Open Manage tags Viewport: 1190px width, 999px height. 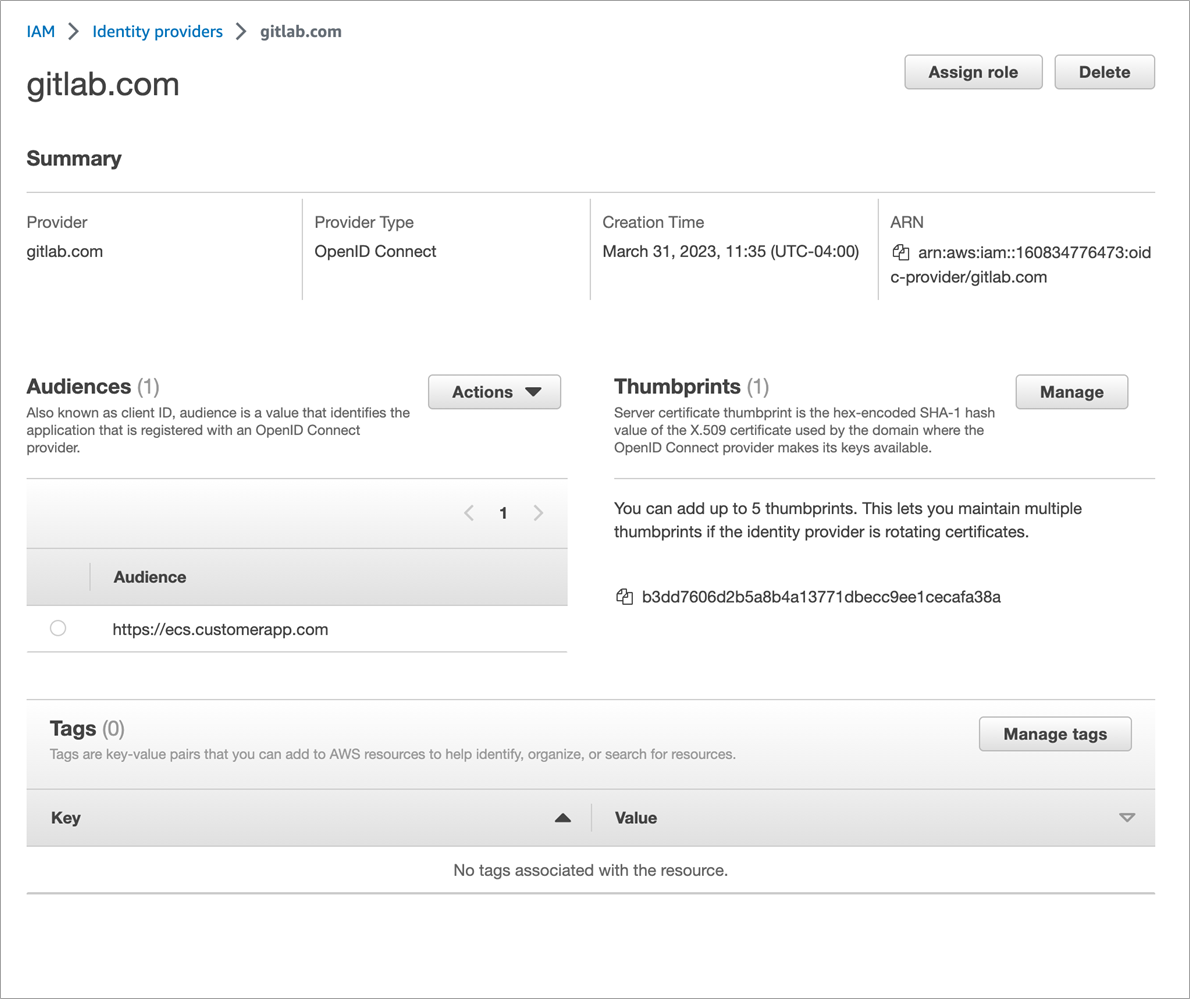click(x=1055, y=734)
